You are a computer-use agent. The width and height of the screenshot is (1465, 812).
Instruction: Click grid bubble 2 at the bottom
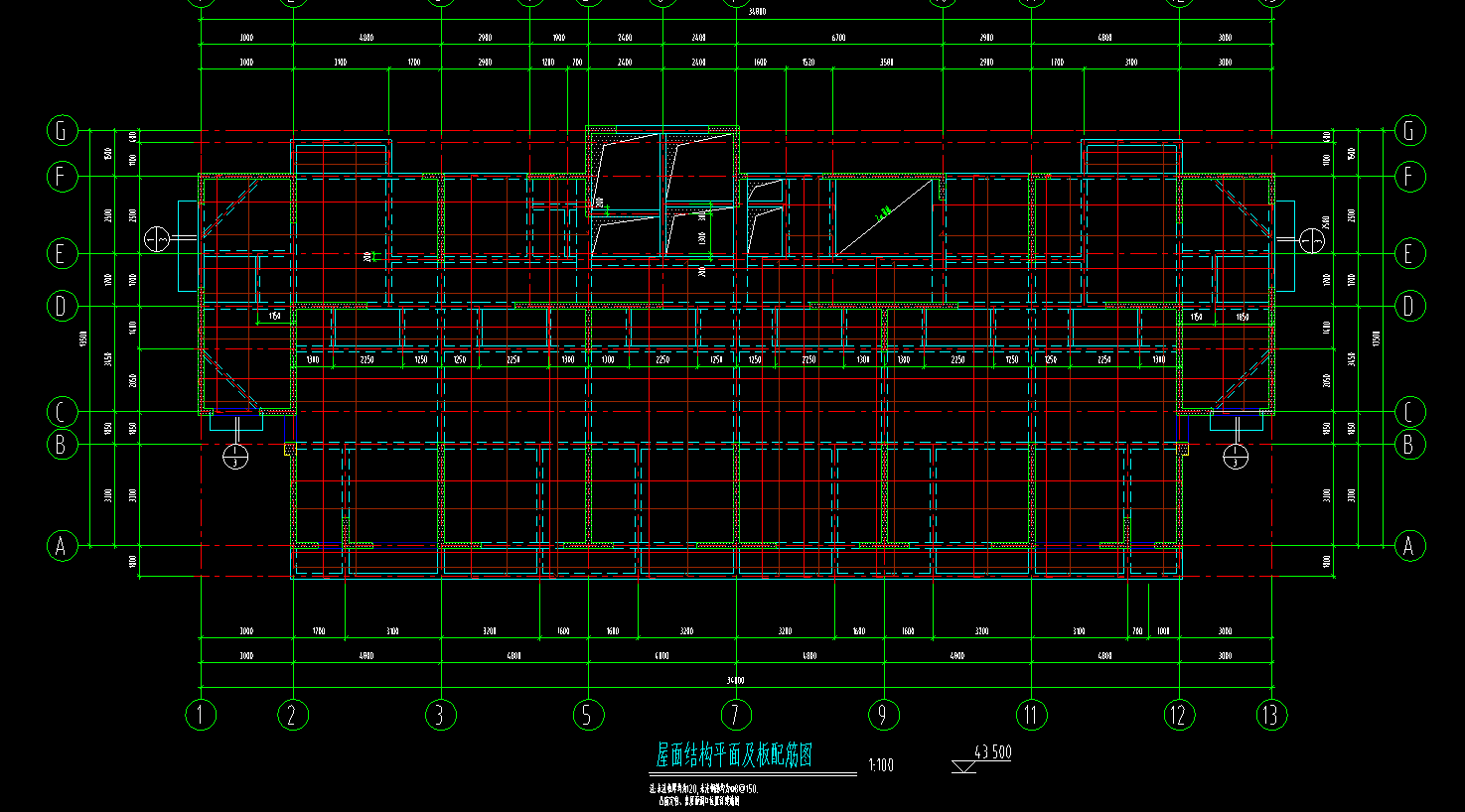tap(292, 715)
